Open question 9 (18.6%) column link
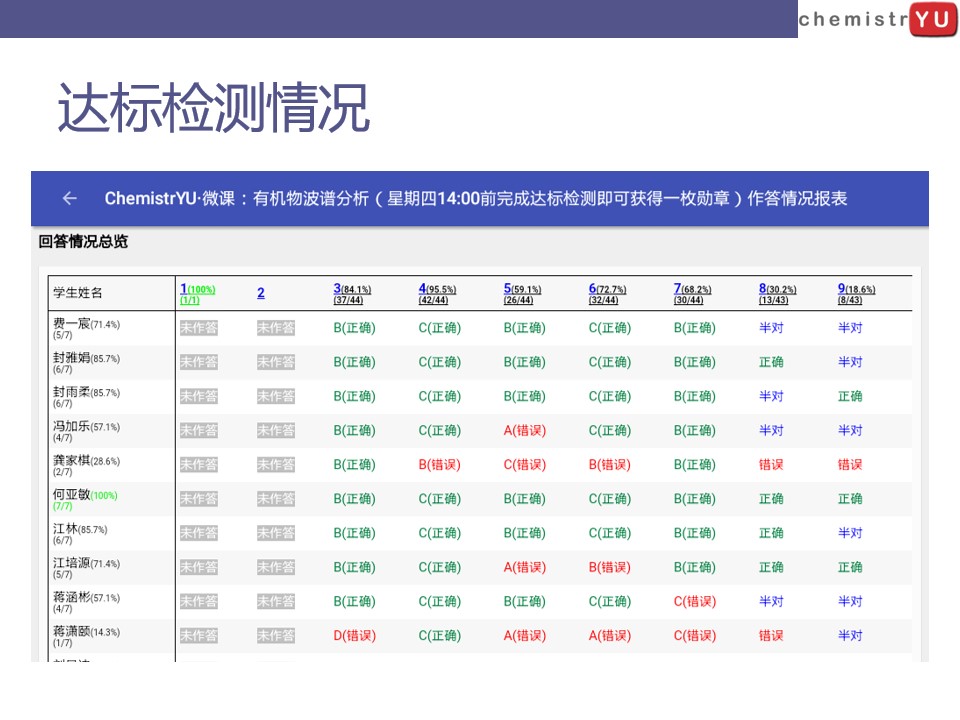The image size is (960, 720). tap(857, 293)
